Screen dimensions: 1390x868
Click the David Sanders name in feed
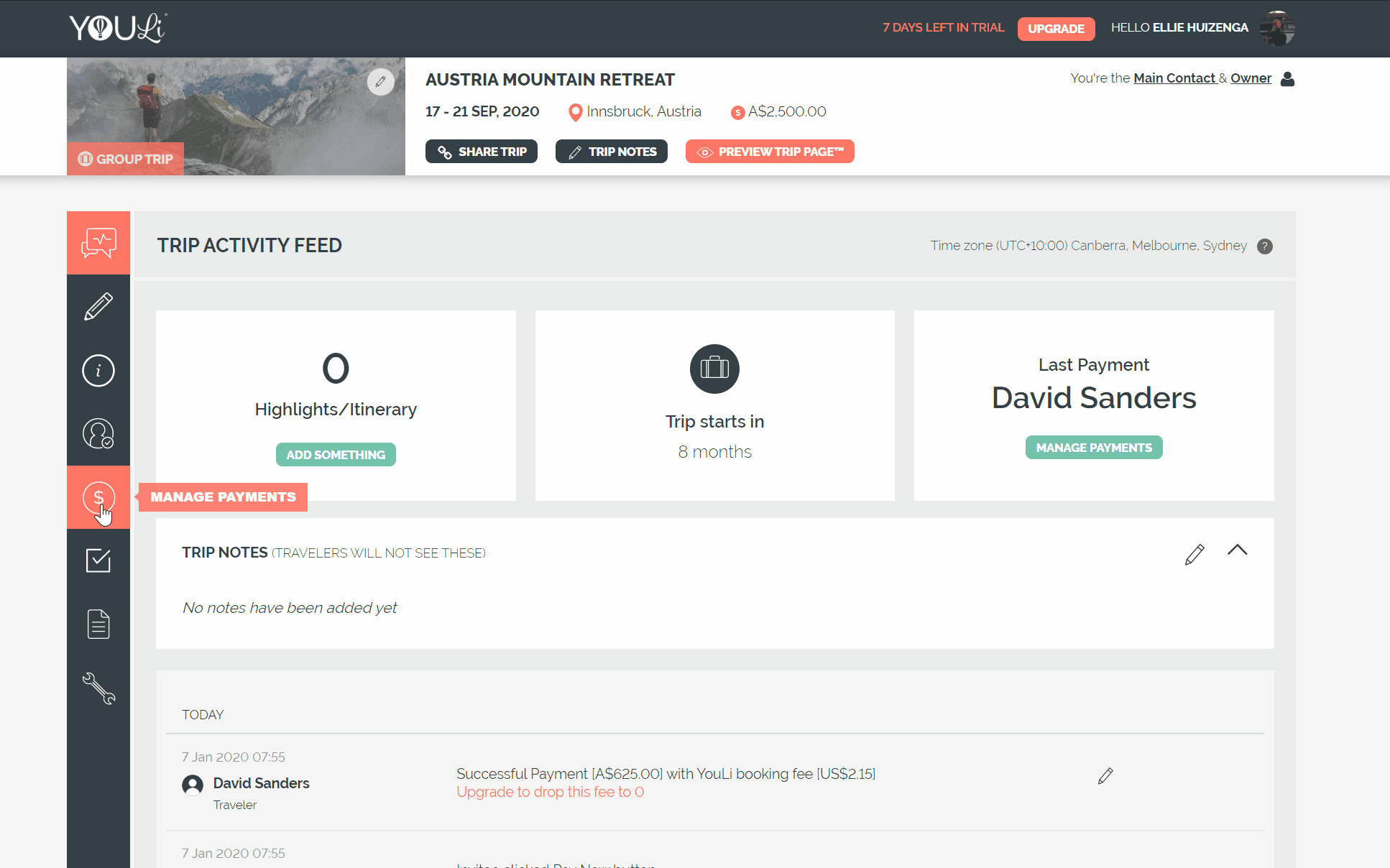coord(261,783)
